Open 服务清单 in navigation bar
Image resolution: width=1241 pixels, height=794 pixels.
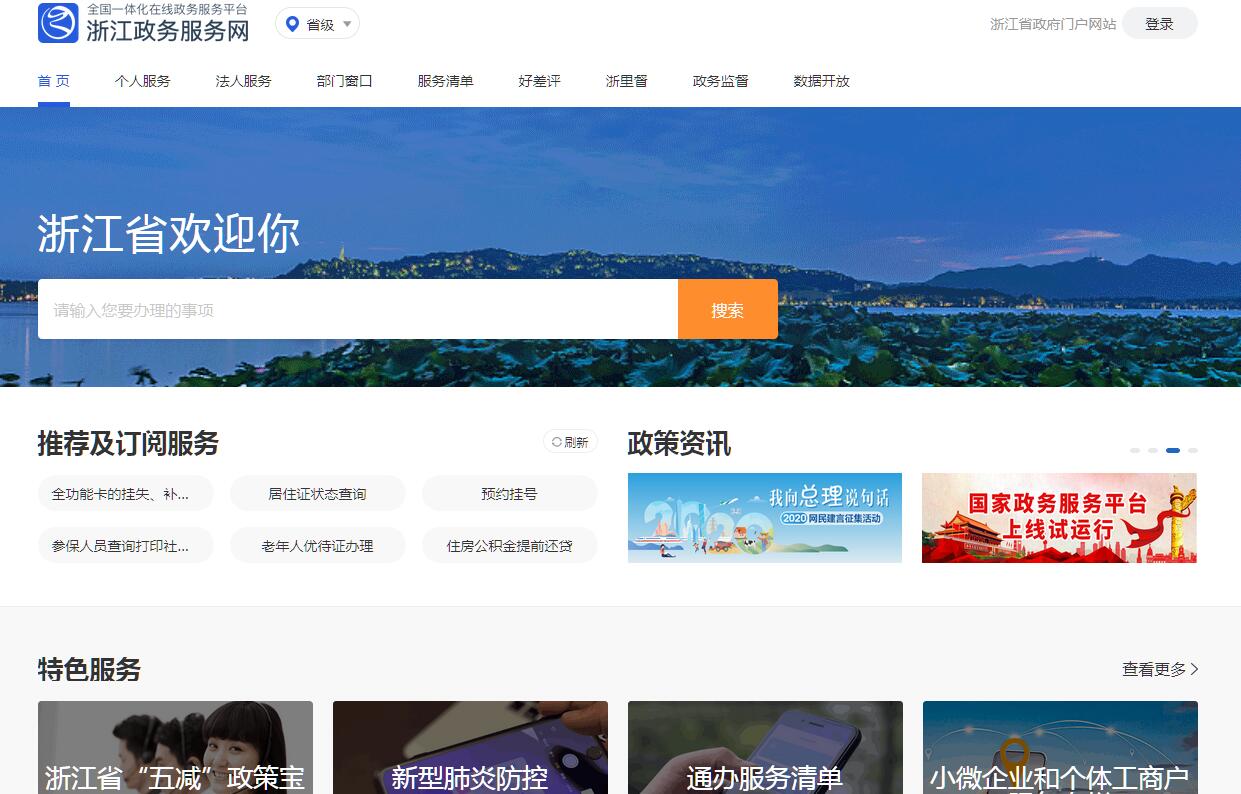point(445,81)
